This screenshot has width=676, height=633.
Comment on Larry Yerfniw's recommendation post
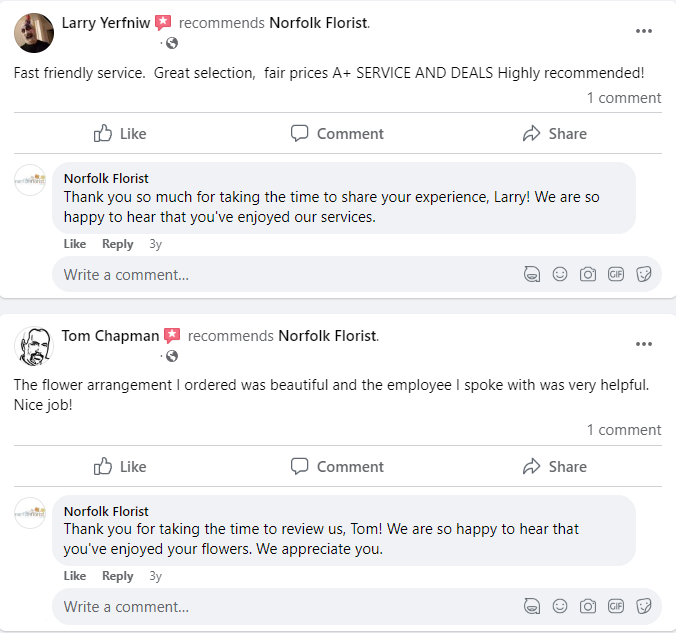(337, 134)
